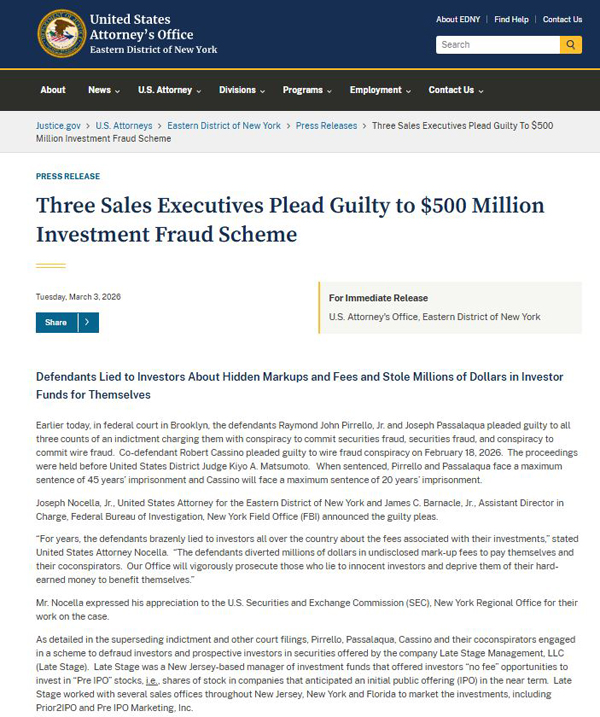
Task: Click the About EDNY top link
Action: pyautogui.click(x=460, y=19)
